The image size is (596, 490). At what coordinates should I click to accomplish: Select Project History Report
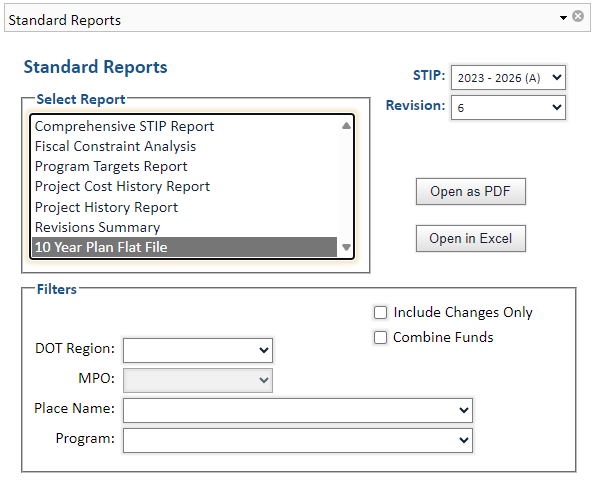click(x=184, y=207)
